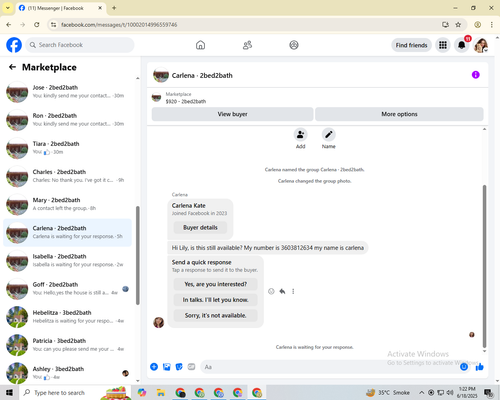This screenshot has width=500, height=400.
Task: Open the Facebook logo home link
Action: point(14,45)
